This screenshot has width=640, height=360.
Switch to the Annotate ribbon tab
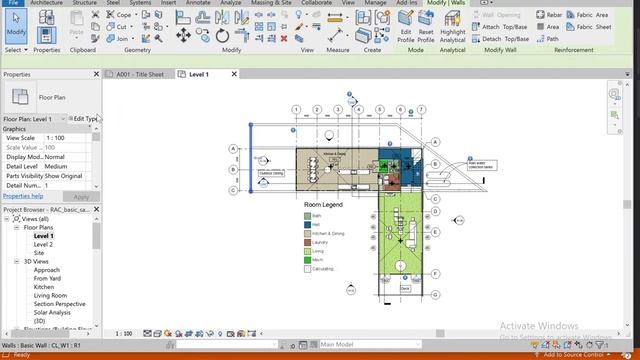tap(198, 3)
